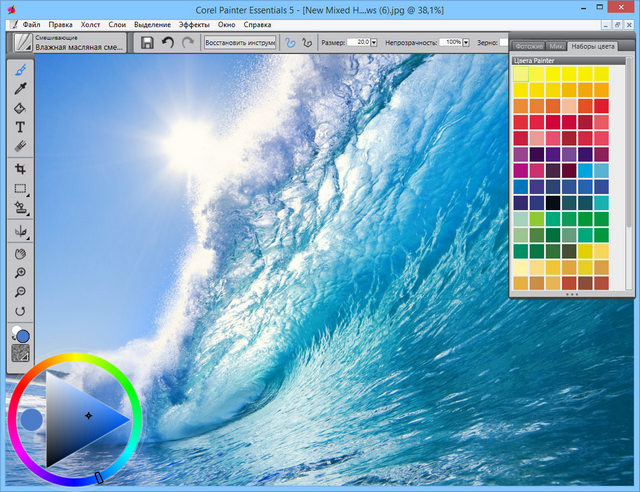Select the Crop tool

click(x=20, y=170)
